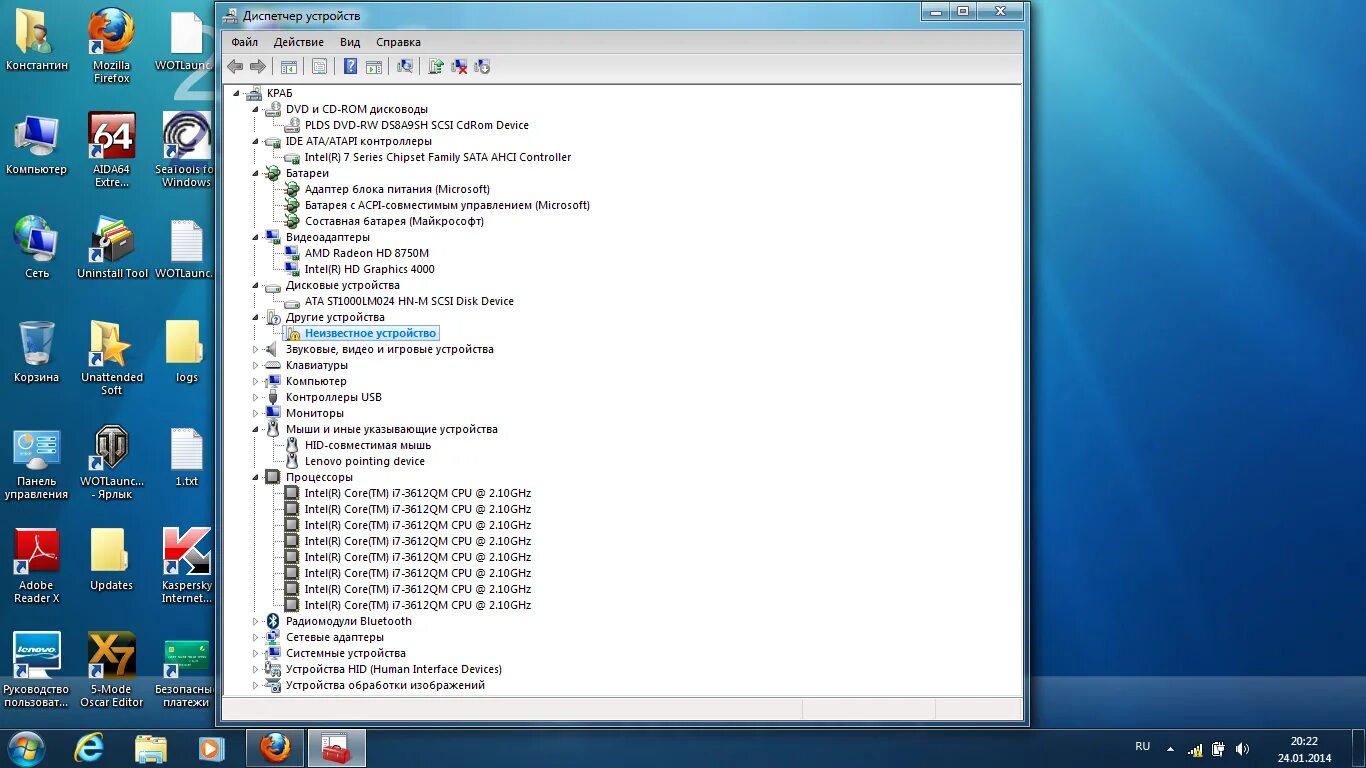Image resolution: width=1366 pixels, height=768 pixels.
Task: Open the Файл menu
Action: click(x=244, y=42)
